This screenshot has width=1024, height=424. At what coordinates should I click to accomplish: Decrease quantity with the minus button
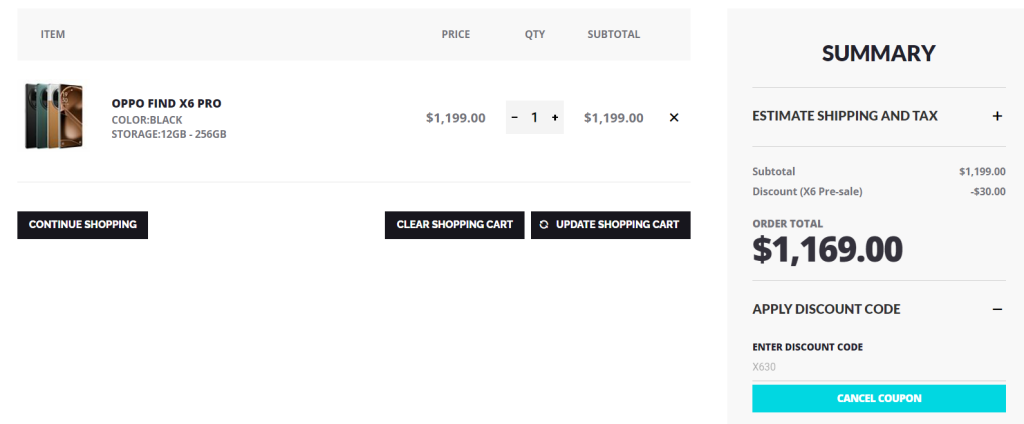515,118
